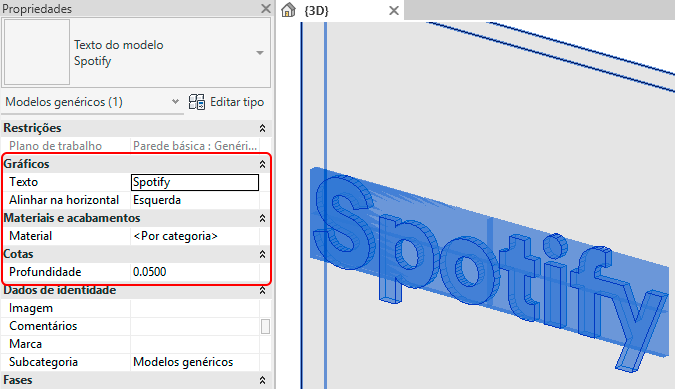Click the Profundidade property label

pos(45,272)
